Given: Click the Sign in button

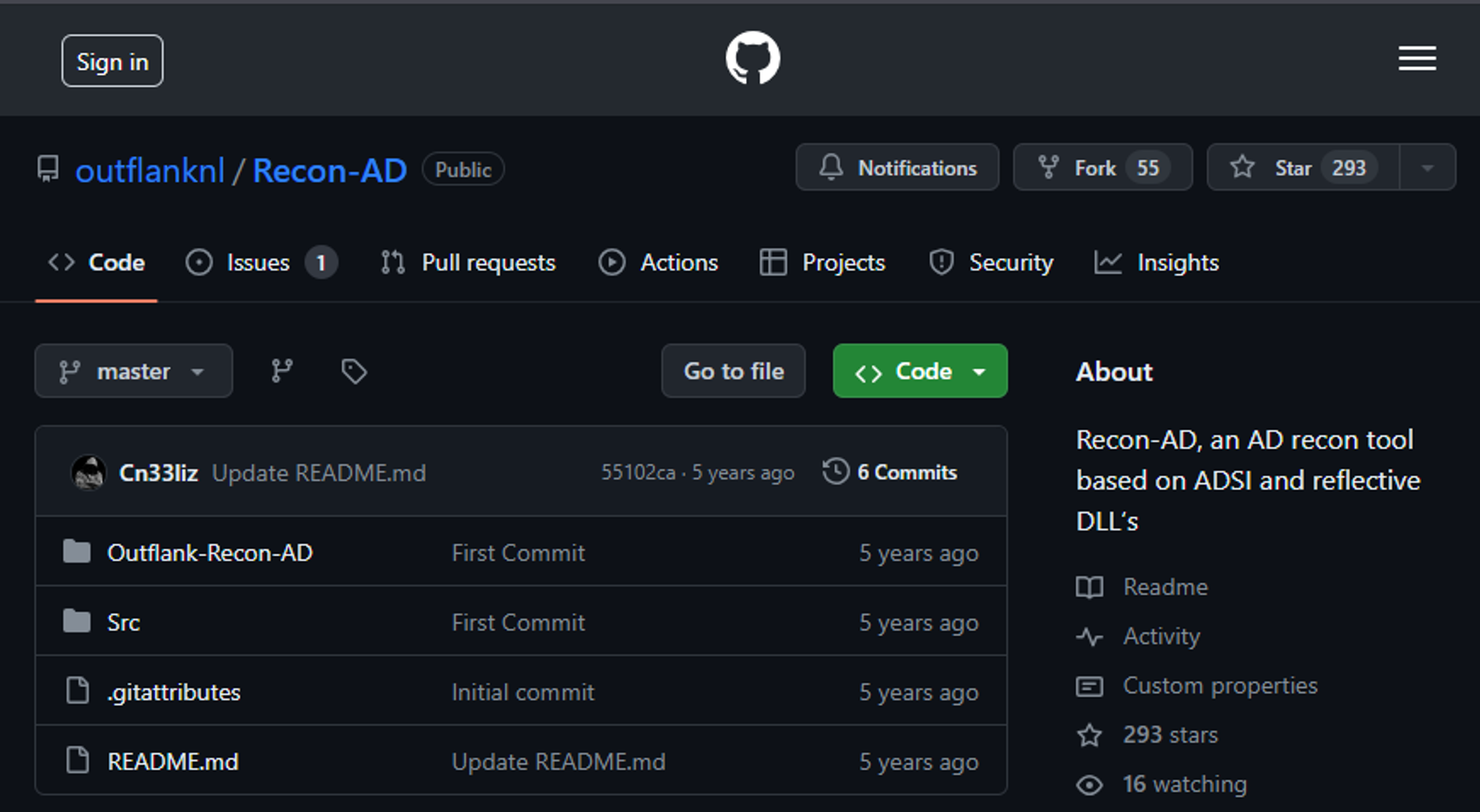Looking at the screenshot, I should (x=112, y=61).
